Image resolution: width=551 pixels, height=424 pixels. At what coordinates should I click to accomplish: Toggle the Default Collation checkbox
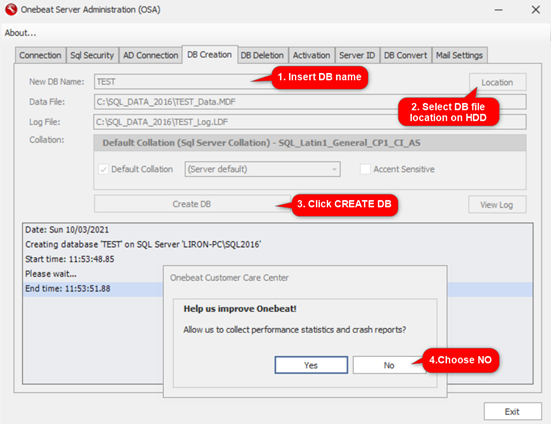coord(103,169)
